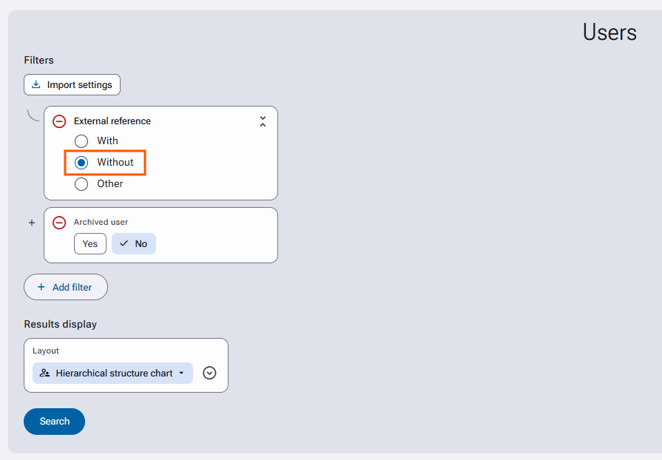Click the people icon in layout selector

(x=45, y=373)
